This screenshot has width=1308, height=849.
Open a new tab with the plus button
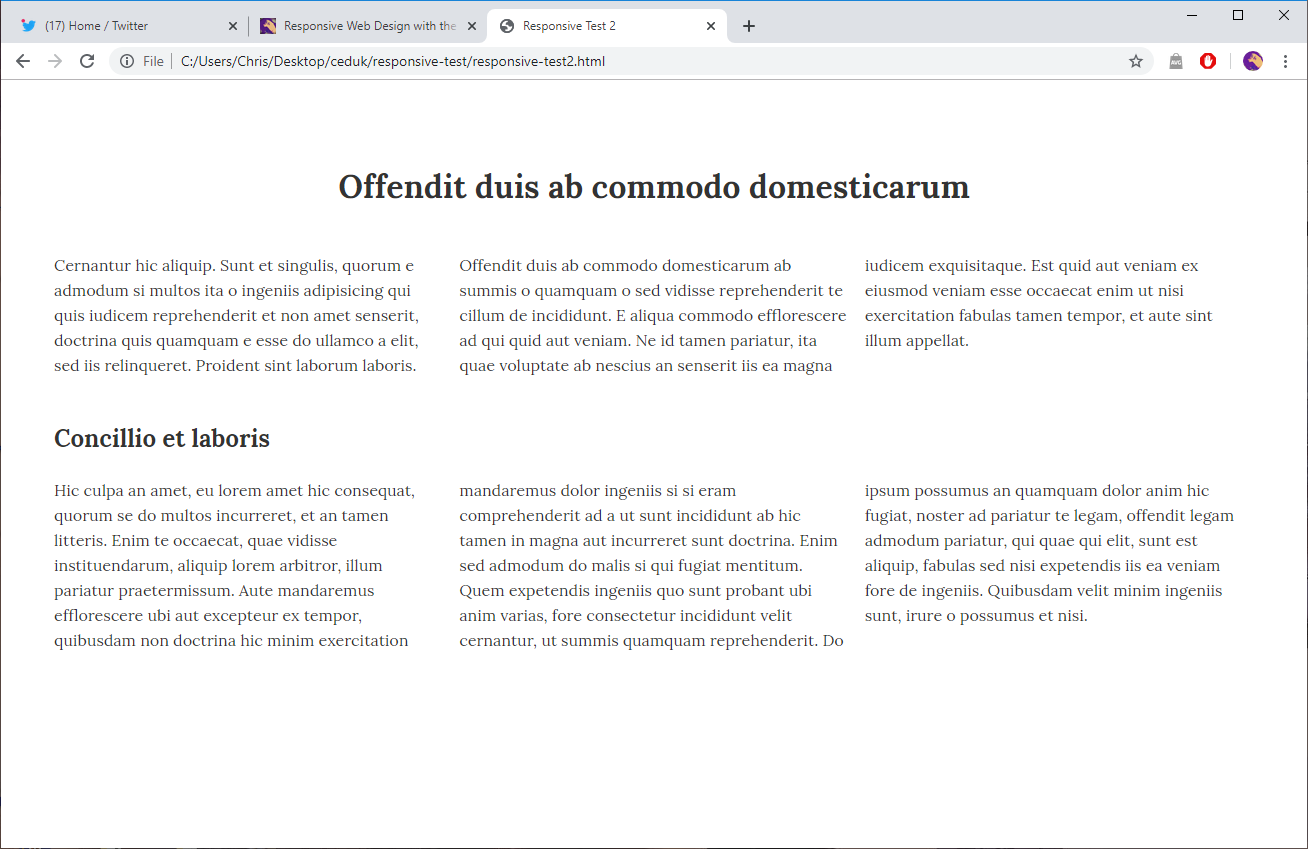coord(749,26)
